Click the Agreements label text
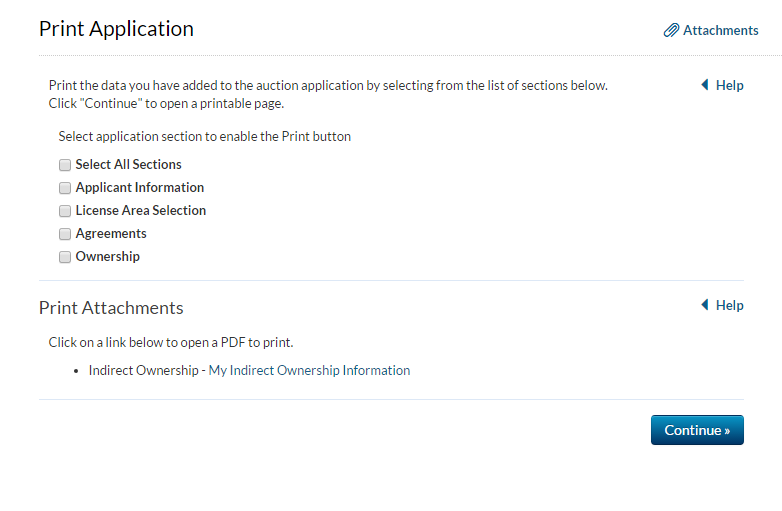This screenshot has width=782, height=511. click(111, 234)
